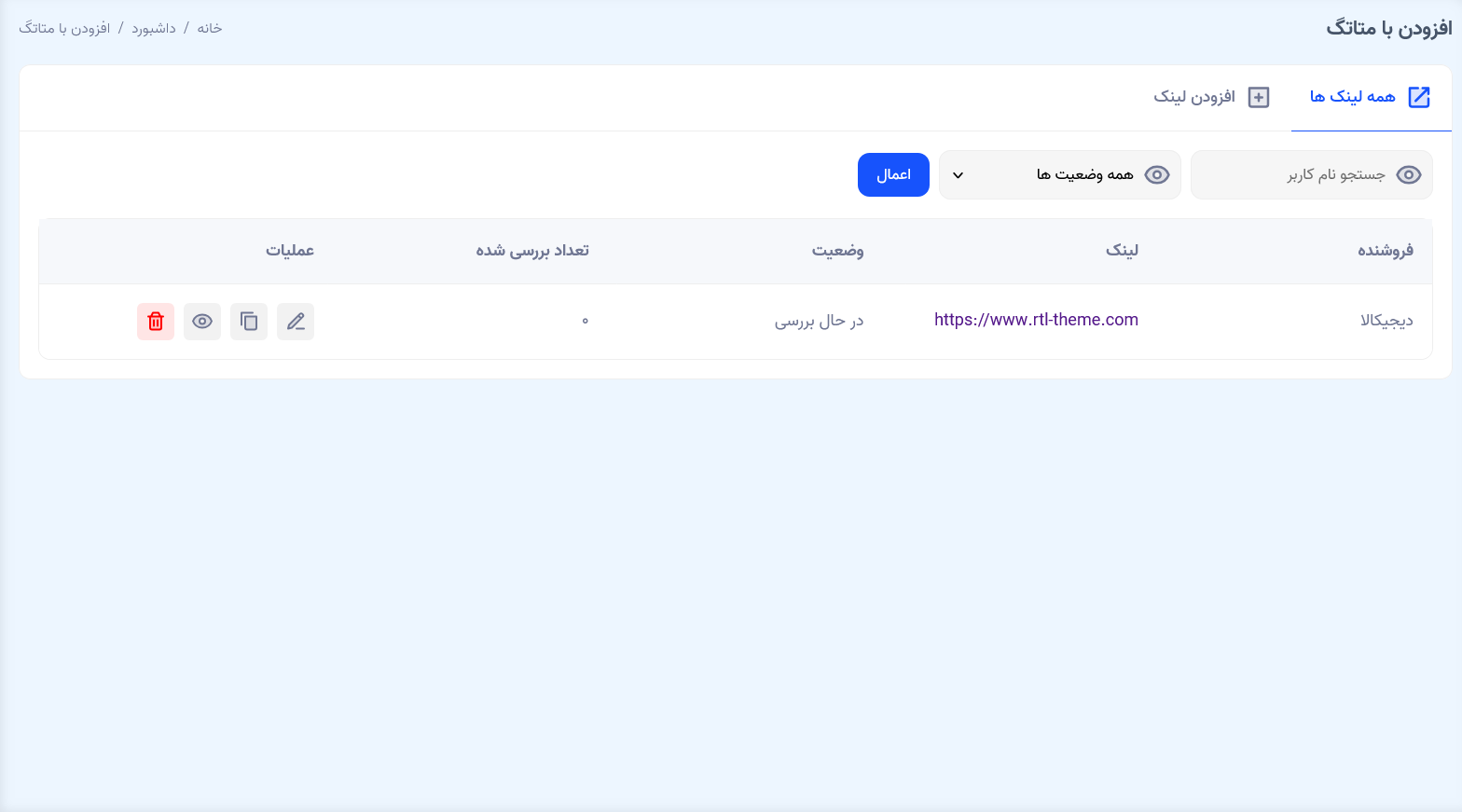Click the تعداد بررسی شده column header
Image resolution: width=1462 pixels, height=812 pixels.
tap(532, 251)
